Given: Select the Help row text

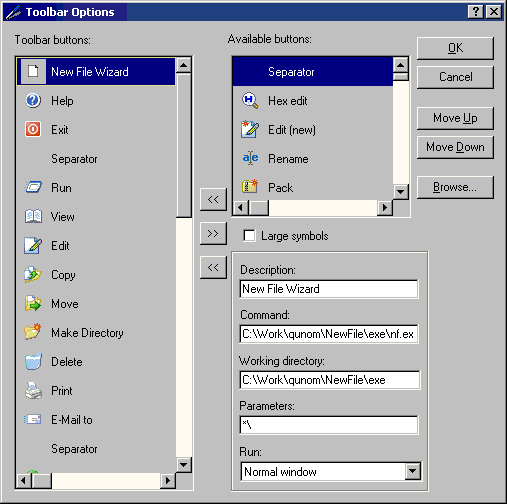Looking at the screenshot, I should pyautogui.click(x=62, y=101).
